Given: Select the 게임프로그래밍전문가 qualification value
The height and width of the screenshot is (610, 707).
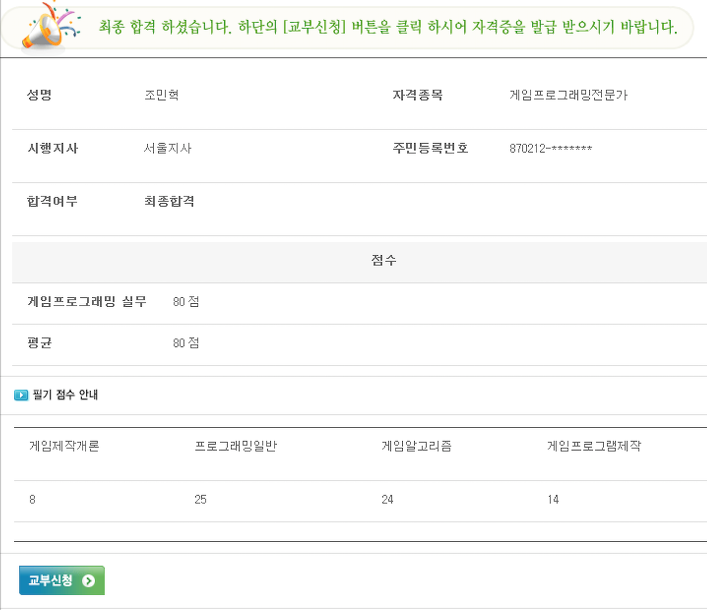Looking at the screenshot, I should coord(568,95).
